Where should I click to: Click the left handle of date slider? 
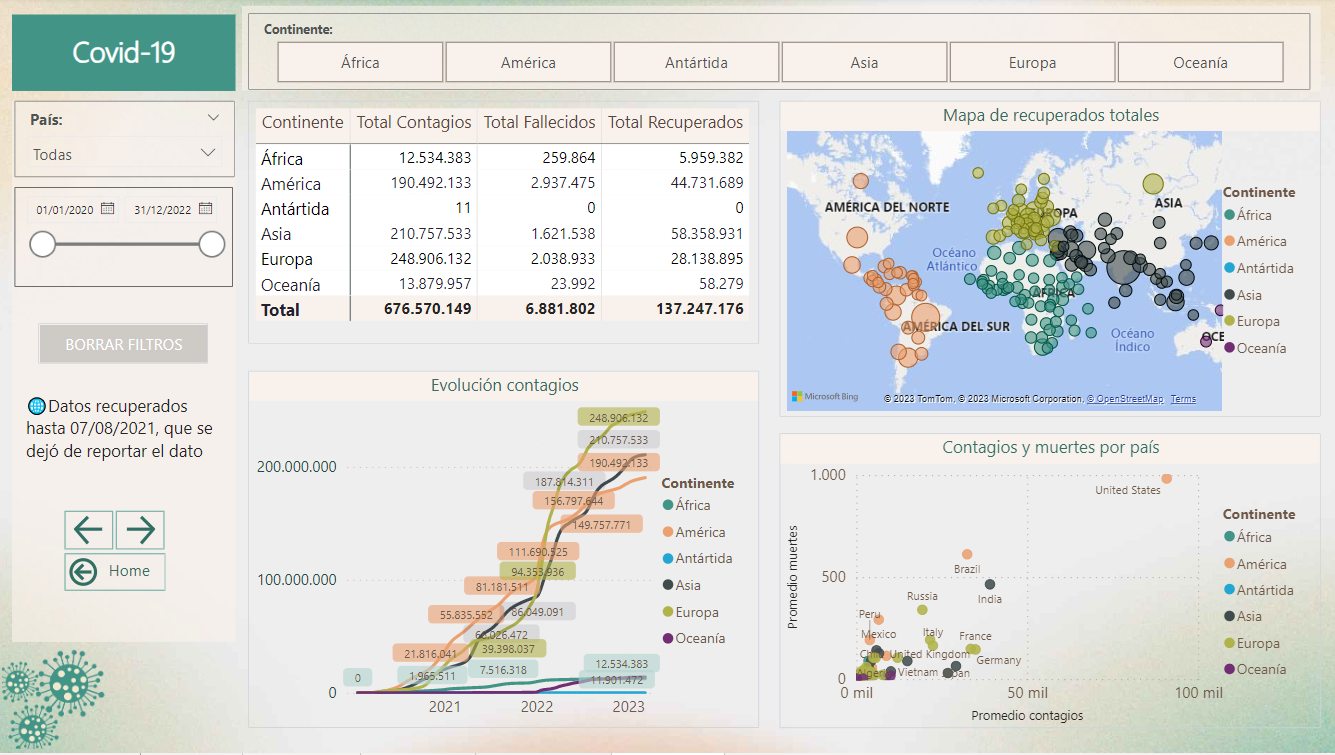43,244
